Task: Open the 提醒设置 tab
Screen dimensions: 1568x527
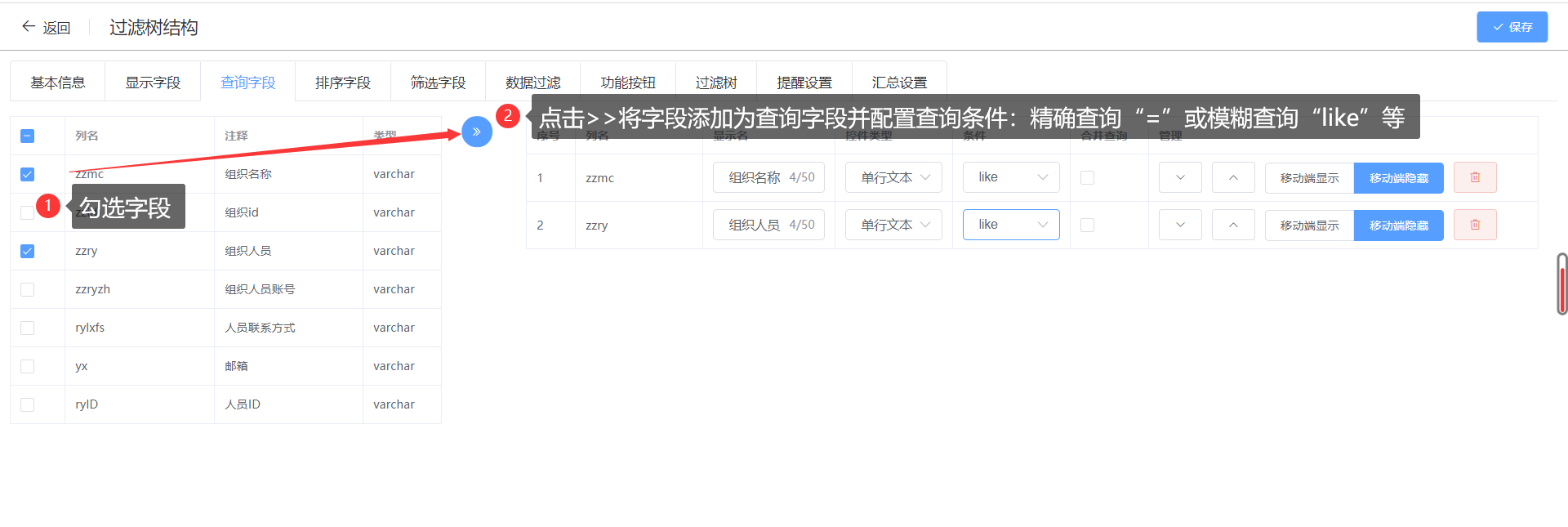Action: (x=804, y=83)
